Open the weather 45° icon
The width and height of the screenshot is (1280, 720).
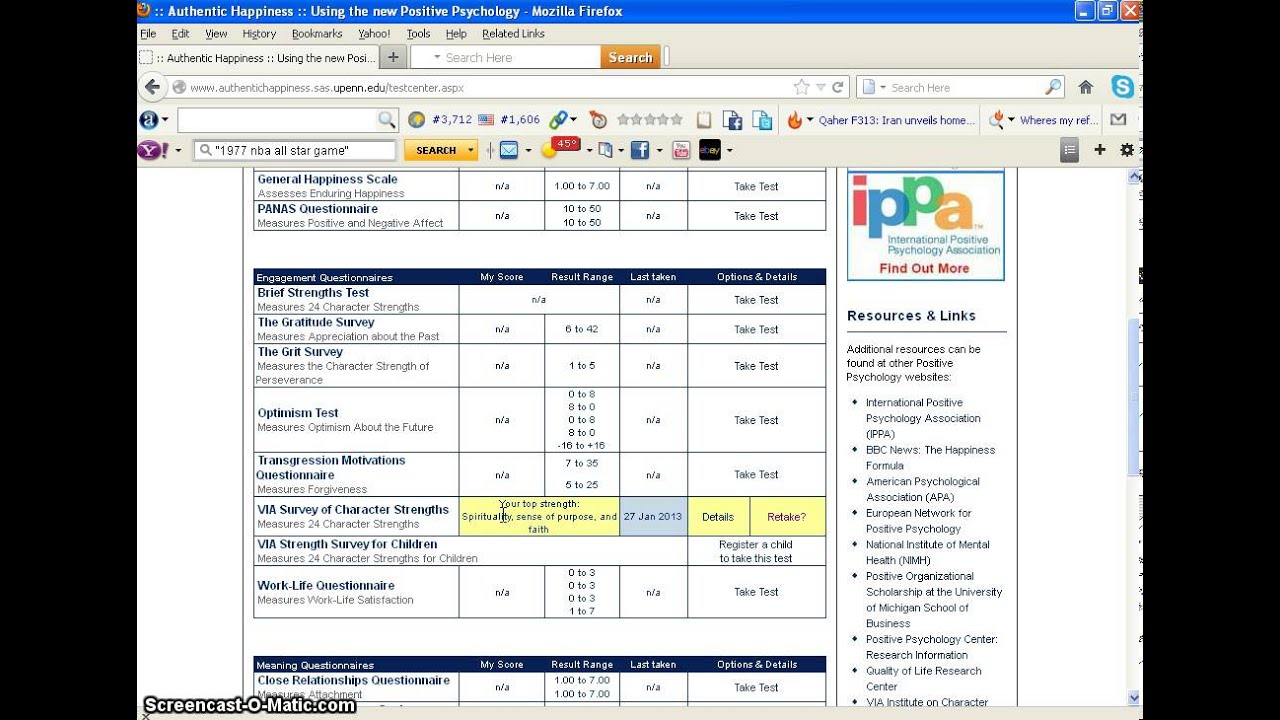click(561, 148)
